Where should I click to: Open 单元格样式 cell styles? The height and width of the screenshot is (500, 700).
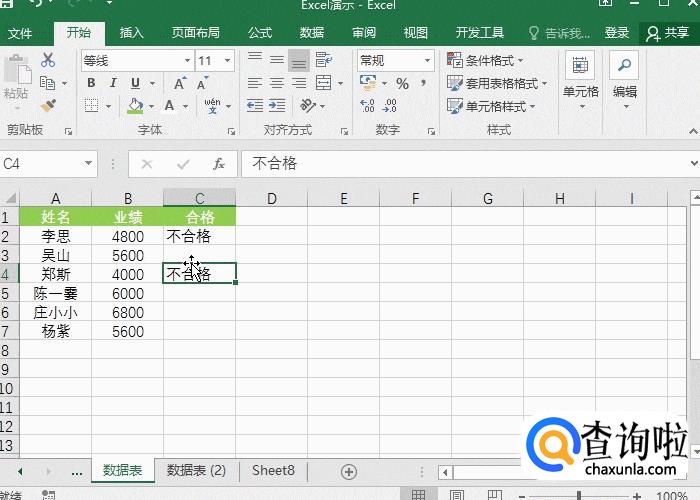491,107
